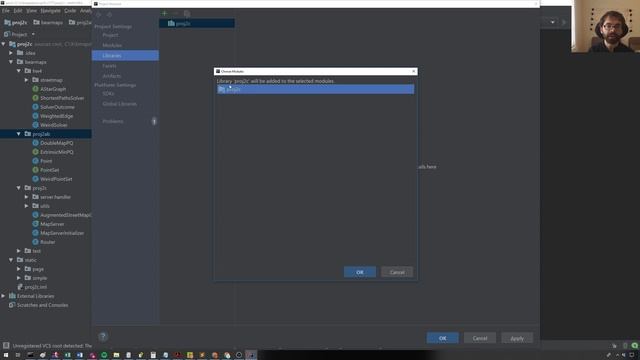Click Apply in Project Structure window
640x360 pixels.
517,338
